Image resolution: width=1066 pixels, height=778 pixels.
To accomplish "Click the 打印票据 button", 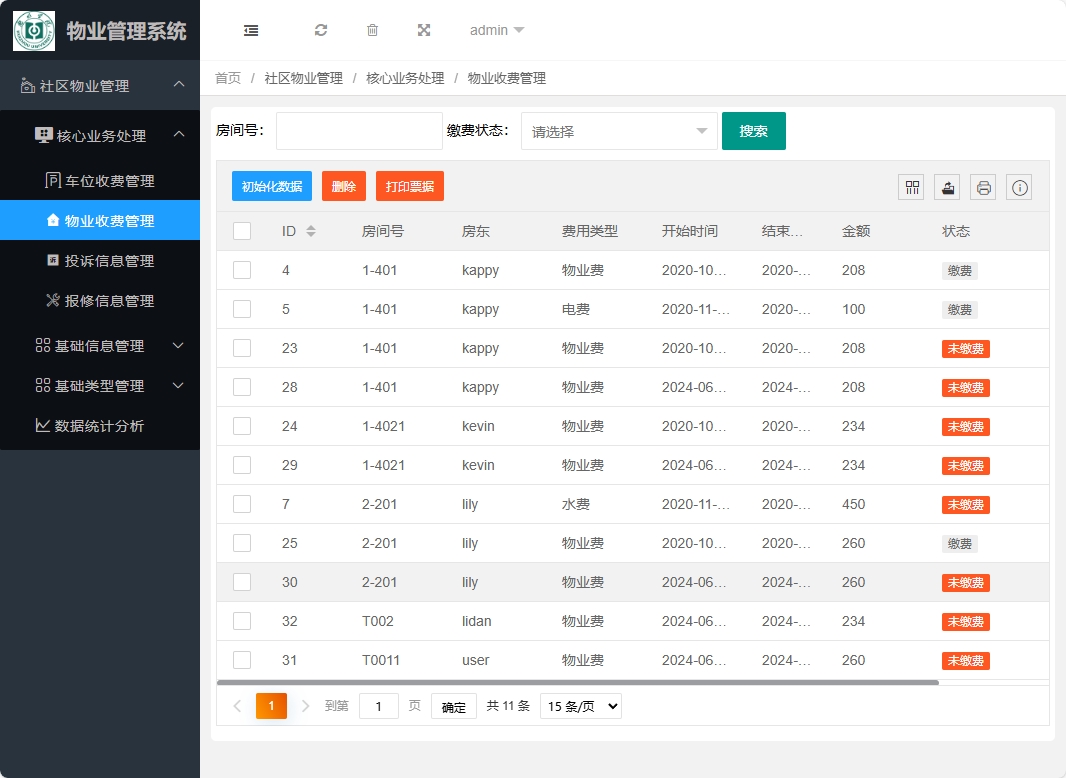I will click(409, 186).
